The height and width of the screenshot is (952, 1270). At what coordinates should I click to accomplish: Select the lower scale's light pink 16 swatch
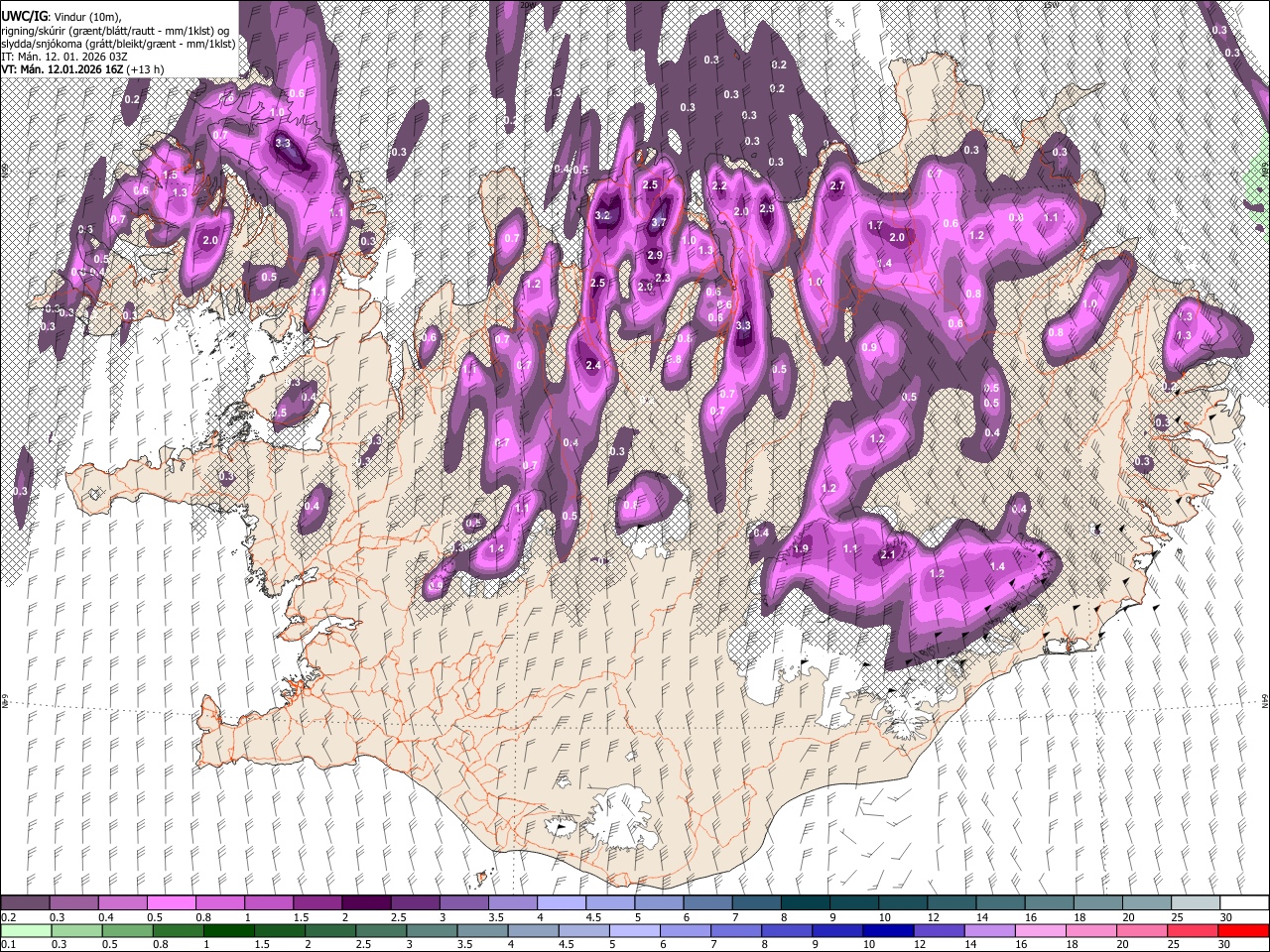click(x=1040, y=930)
